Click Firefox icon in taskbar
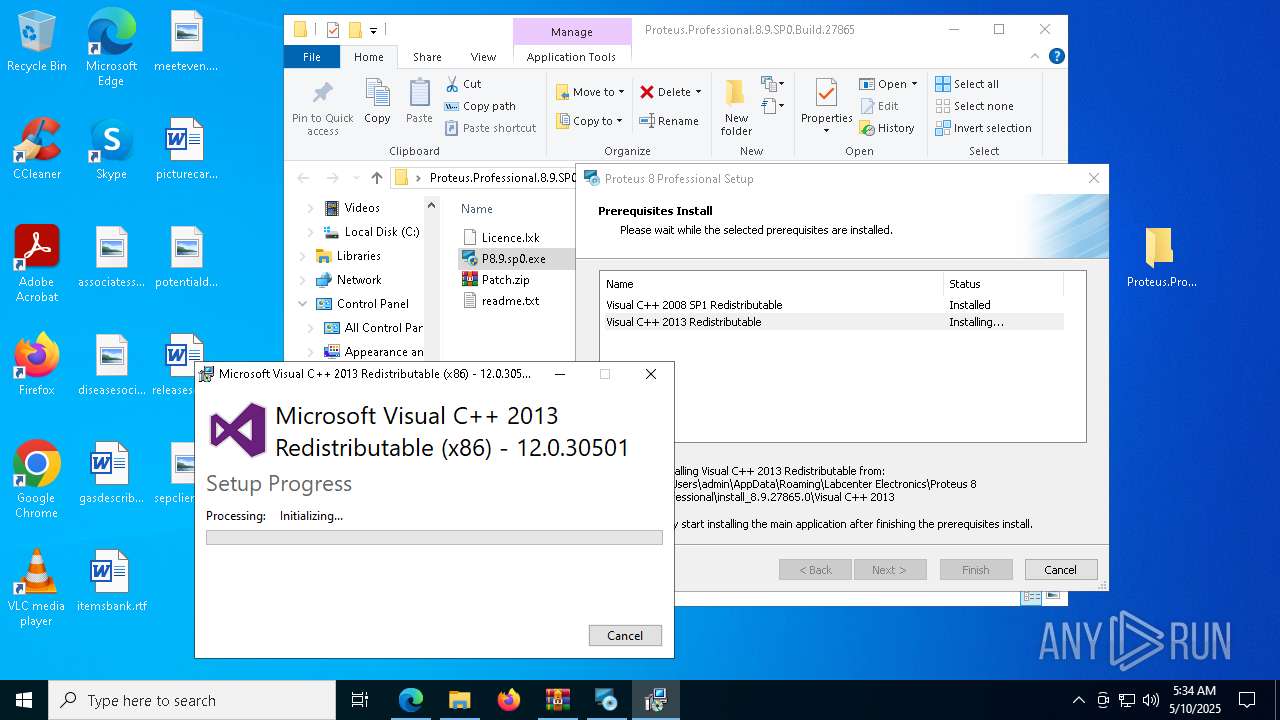Image resolution: width=1280 pixels, height=720 pixels. point(508,700)
